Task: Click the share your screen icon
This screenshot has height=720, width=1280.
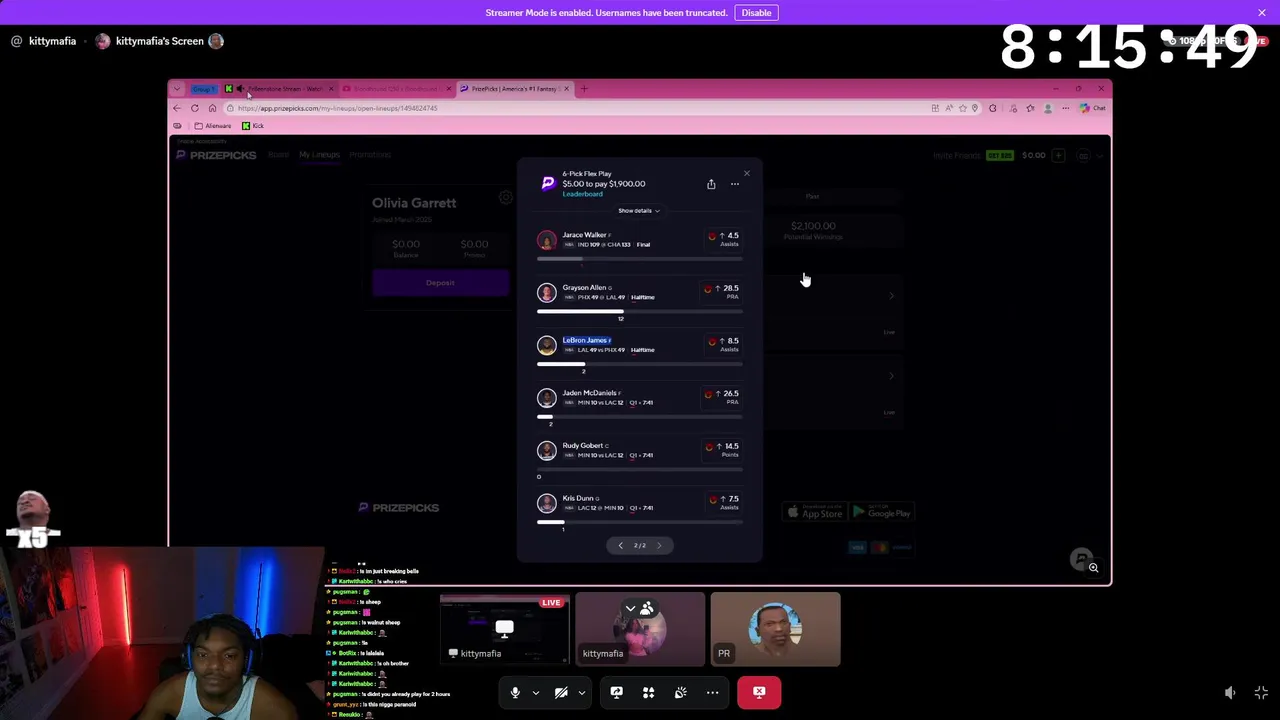Action: (x=616, y=692)
